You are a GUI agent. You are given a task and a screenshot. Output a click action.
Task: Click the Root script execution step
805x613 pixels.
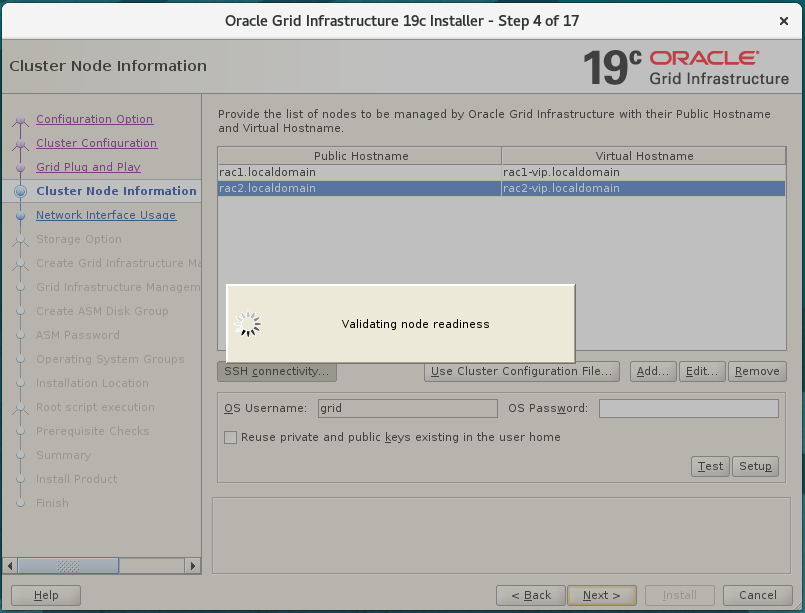(x=95, y=407)
